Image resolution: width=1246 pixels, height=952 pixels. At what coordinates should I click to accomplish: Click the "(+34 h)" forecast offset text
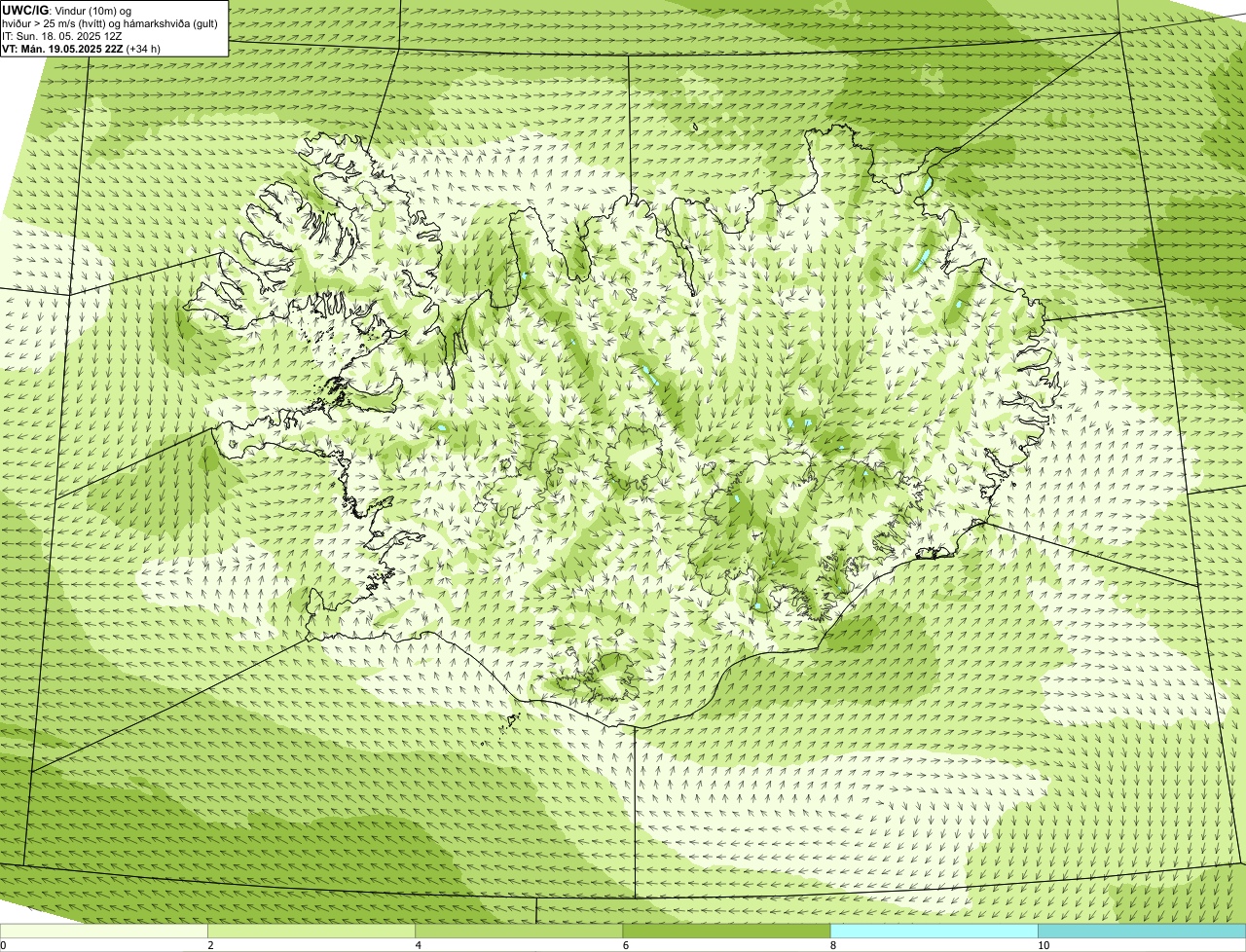point(143,48)
